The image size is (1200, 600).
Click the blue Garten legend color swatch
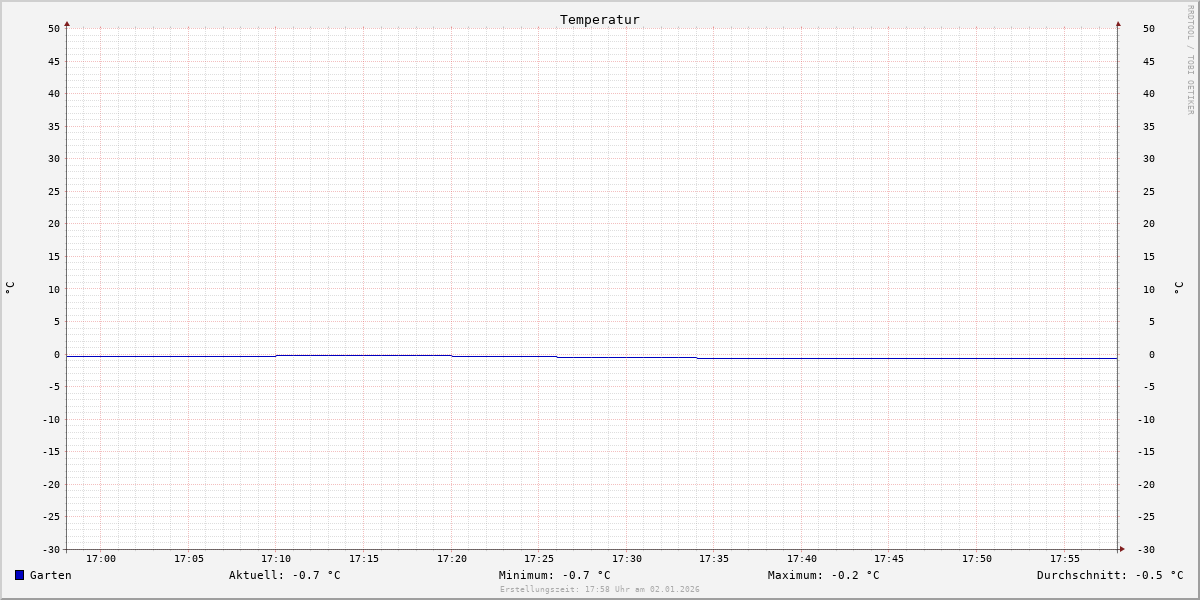coord(19,575)
